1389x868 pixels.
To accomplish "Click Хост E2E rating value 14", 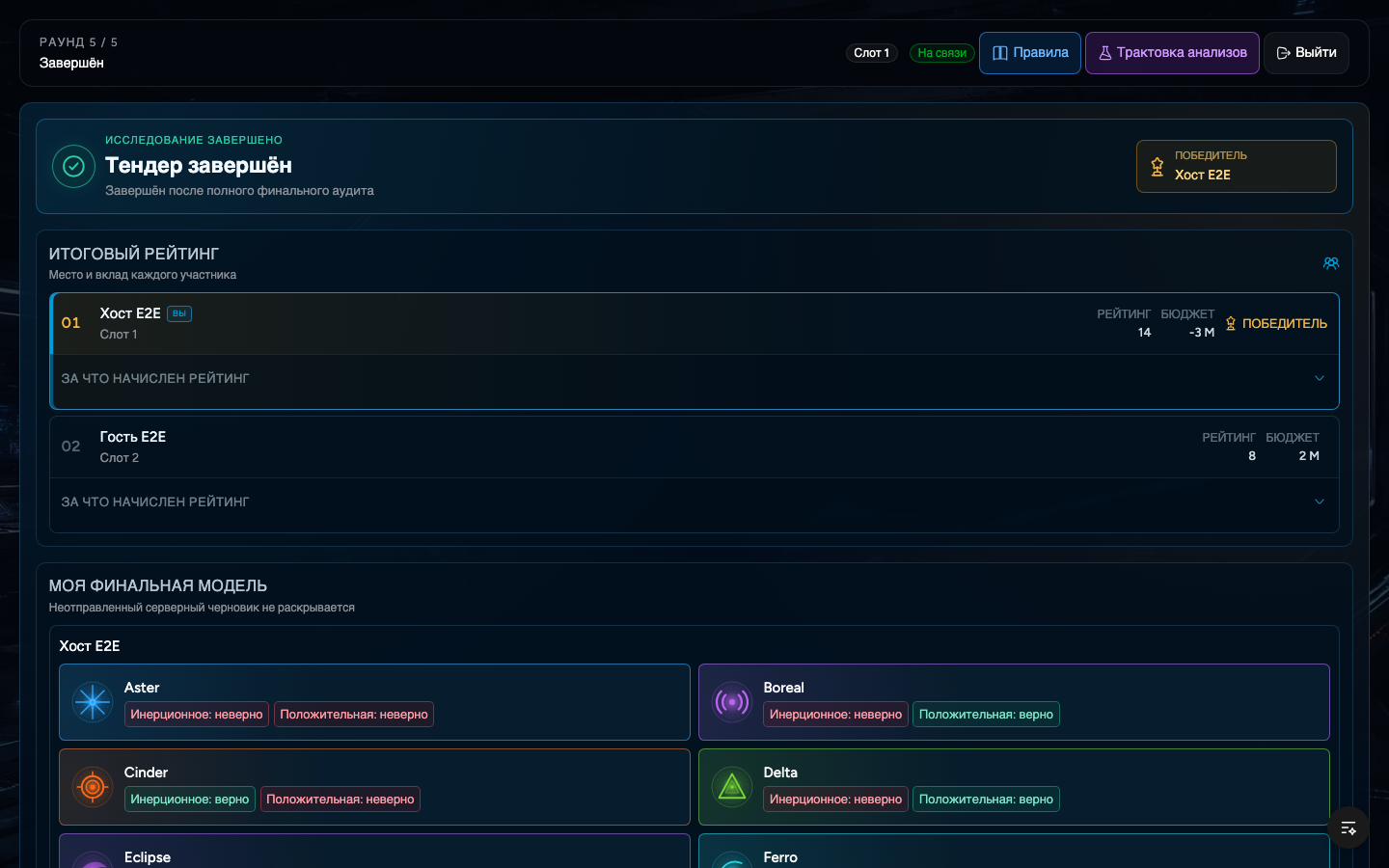I will [x=1144, y=333].
